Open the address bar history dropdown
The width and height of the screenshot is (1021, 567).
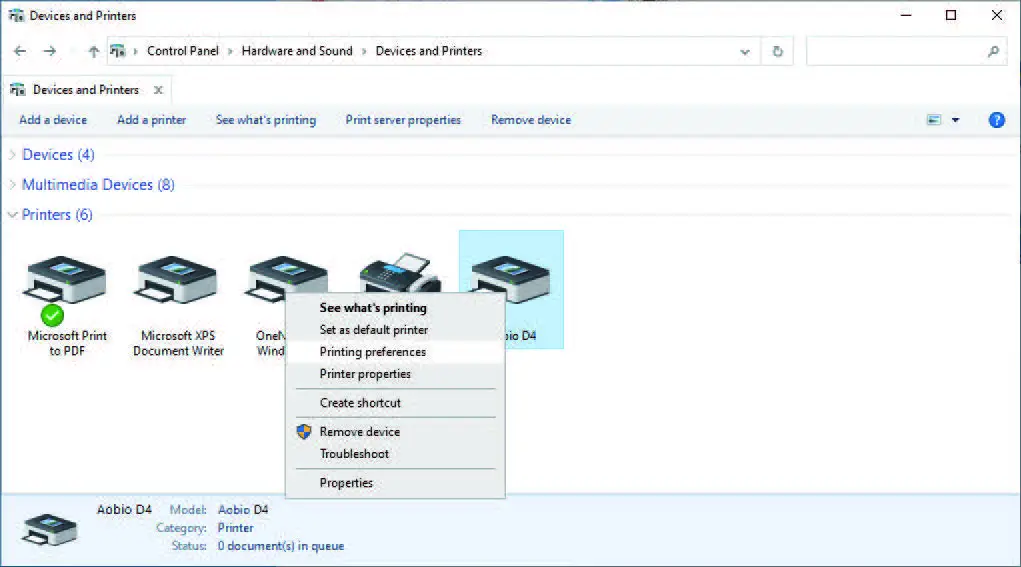745,52
